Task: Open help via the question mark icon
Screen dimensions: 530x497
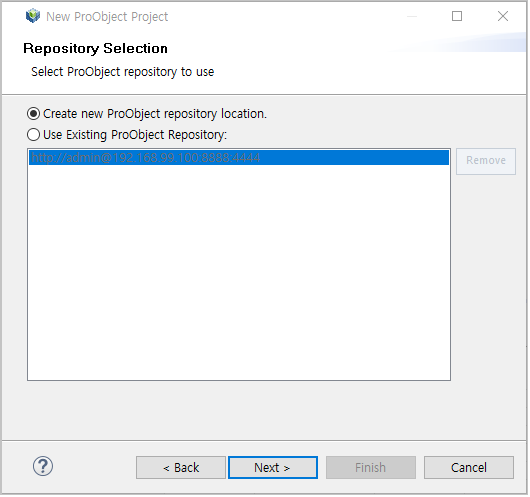Action: [x=43, y=467]
